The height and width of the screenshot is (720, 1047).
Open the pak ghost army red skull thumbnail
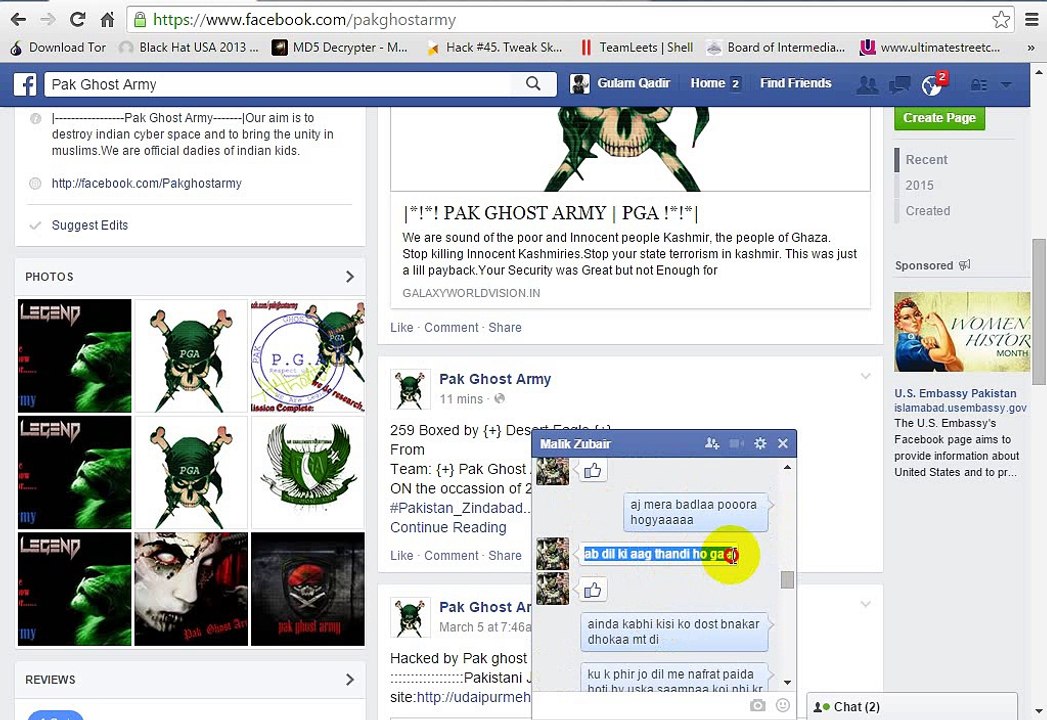pyautogui.click(x=307, y=588)
